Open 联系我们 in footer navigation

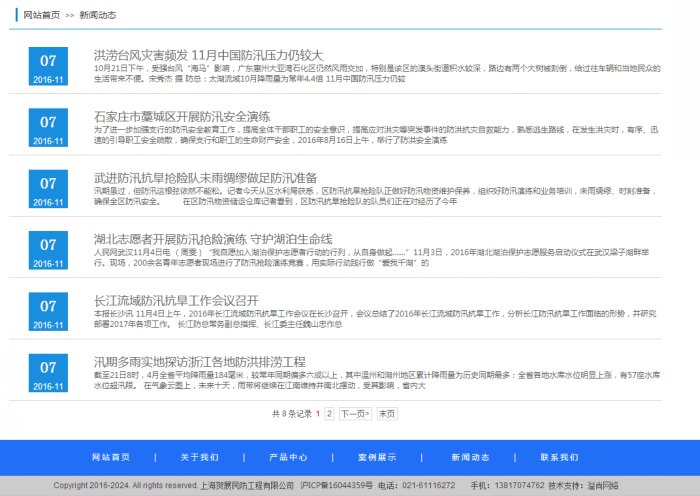coord(559,457)
